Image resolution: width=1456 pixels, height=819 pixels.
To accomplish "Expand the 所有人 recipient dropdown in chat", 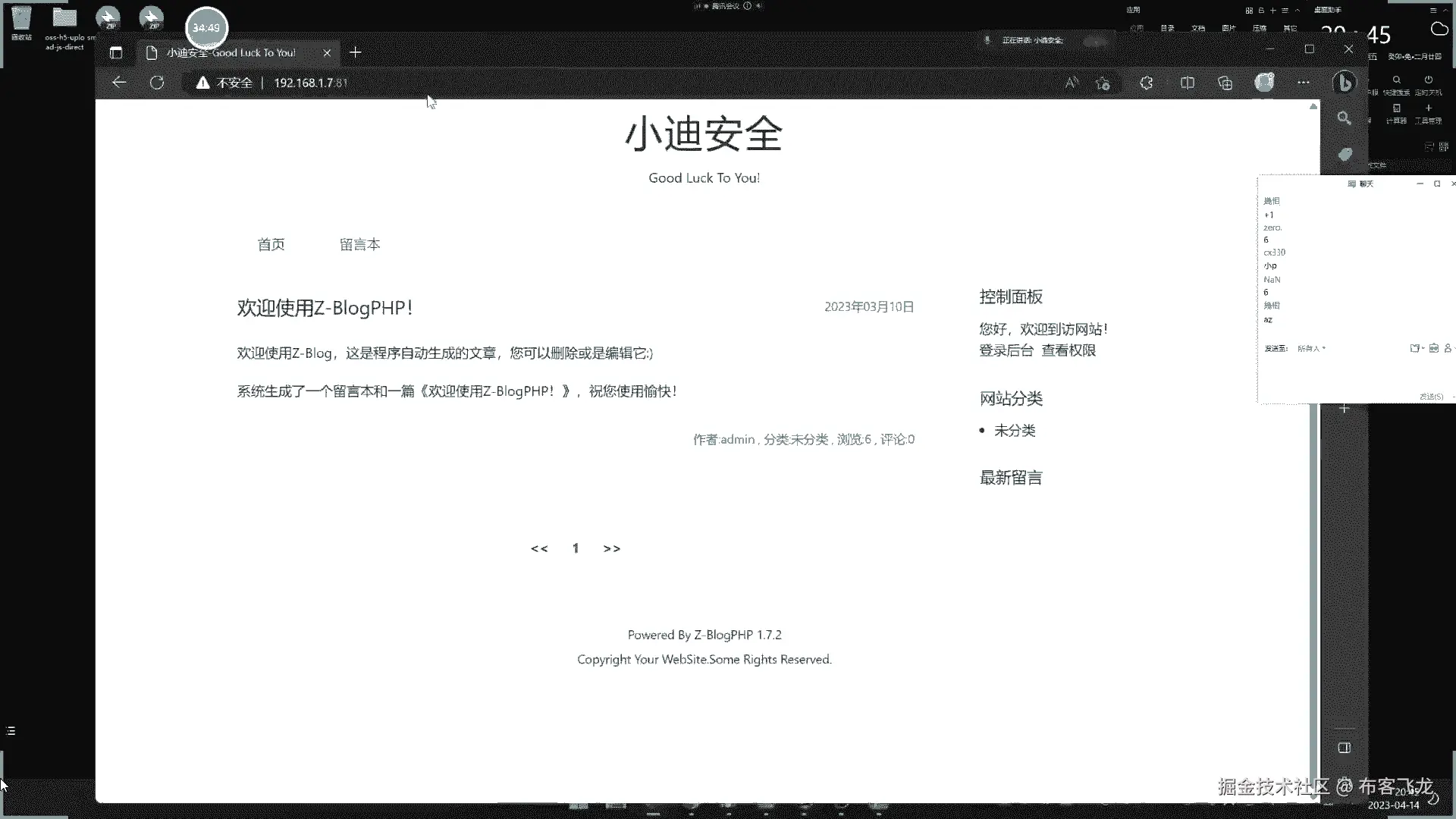I will (x=1312, y=349).
